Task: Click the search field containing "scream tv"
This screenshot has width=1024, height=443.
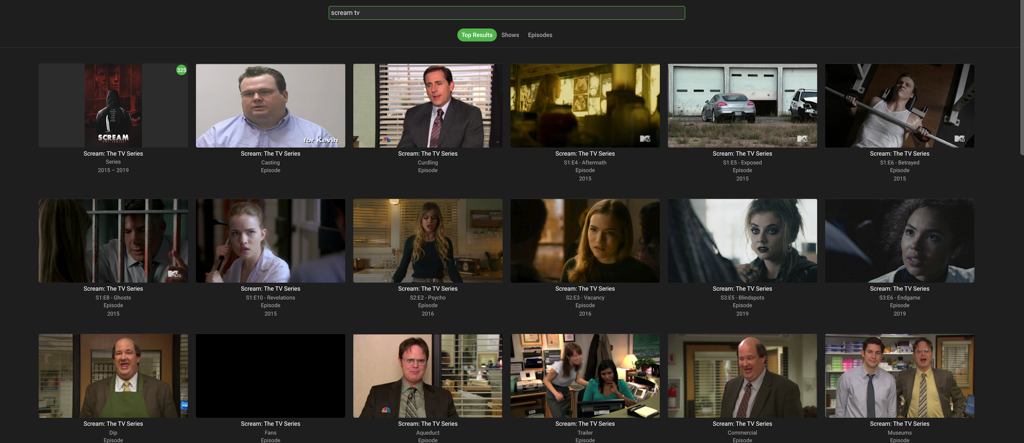Action: [506, 12]
